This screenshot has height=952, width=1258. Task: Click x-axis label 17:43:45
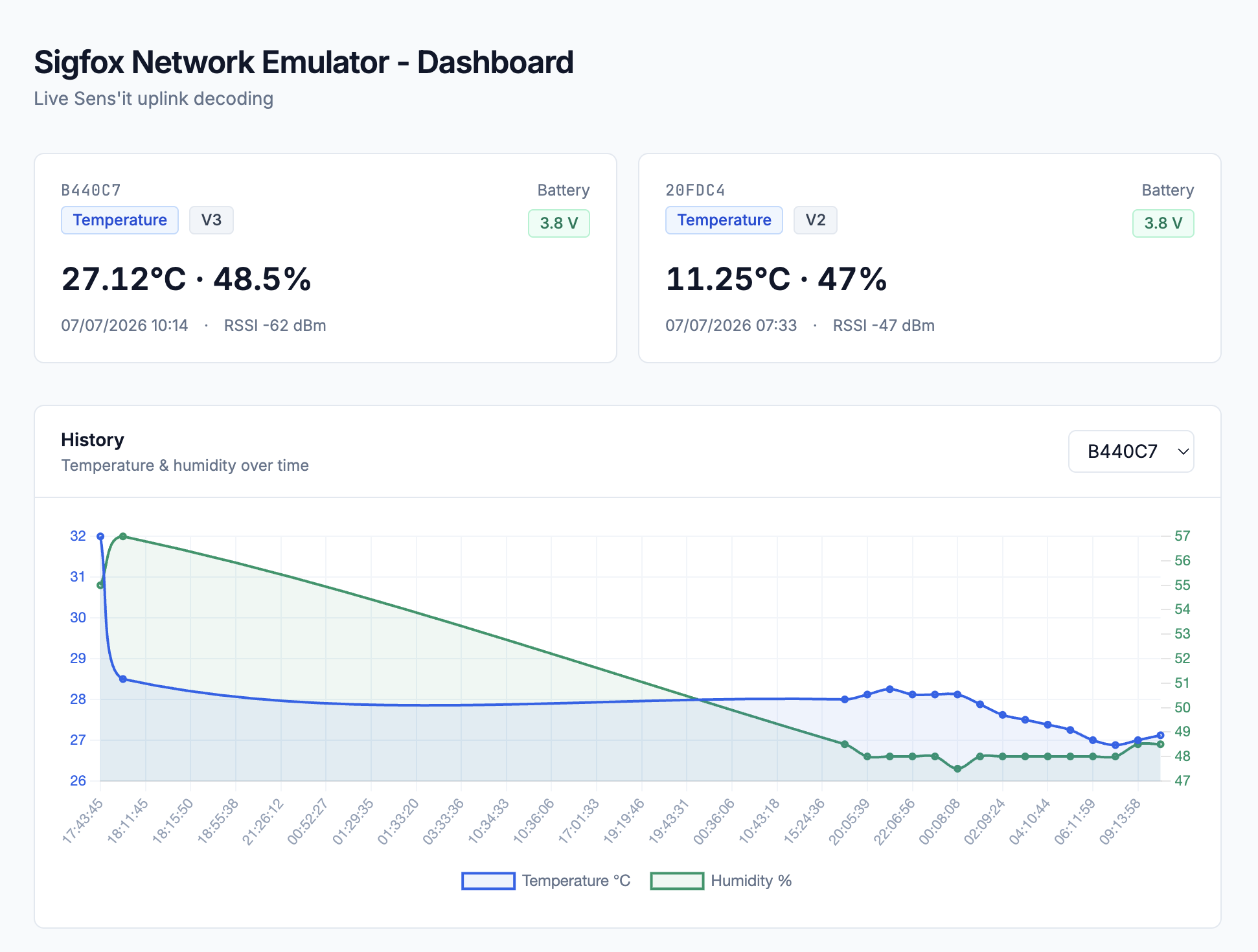pyautogui.click(x=83, y=821)
